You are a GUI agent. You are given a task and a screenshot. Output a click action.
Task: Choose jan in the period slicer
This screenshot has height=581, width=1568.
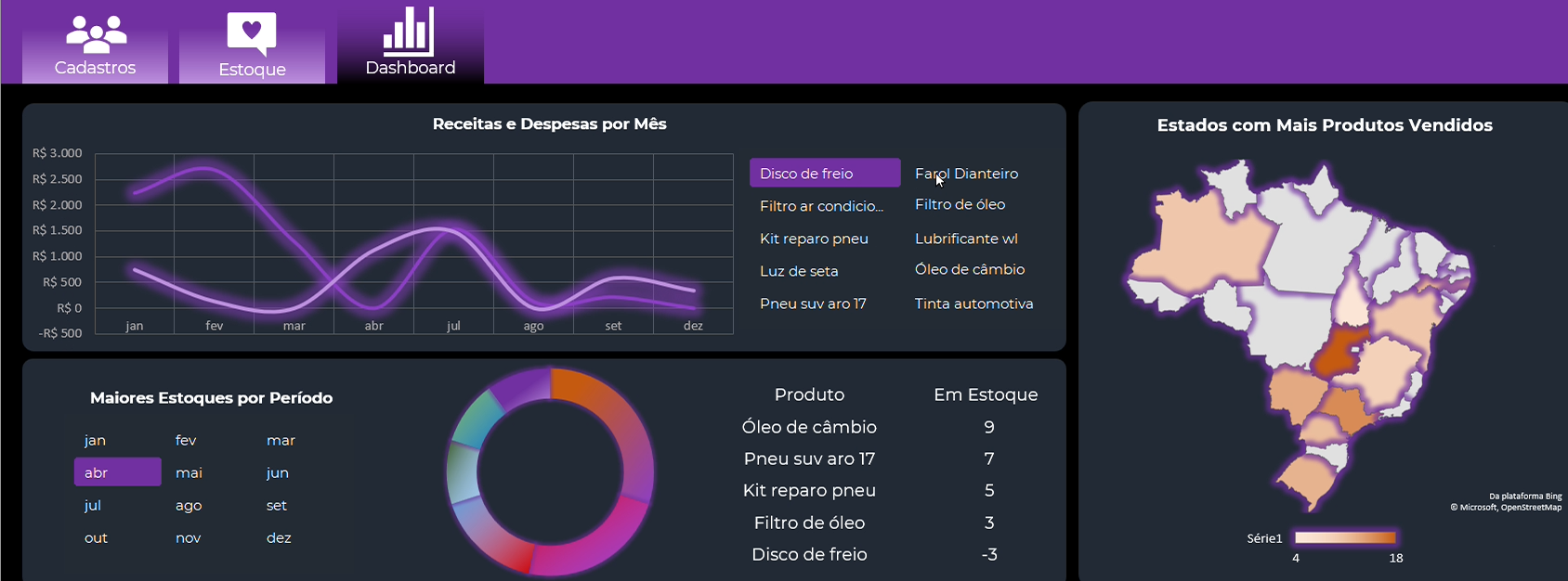click(x=95, y=440)
